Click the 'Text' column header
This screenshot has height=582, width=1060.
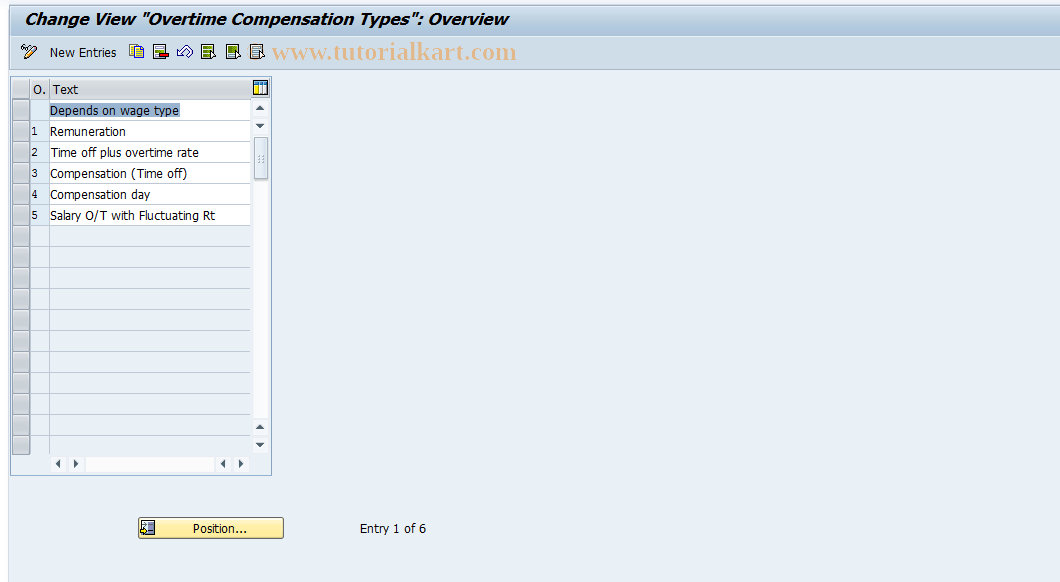[150, 89]
